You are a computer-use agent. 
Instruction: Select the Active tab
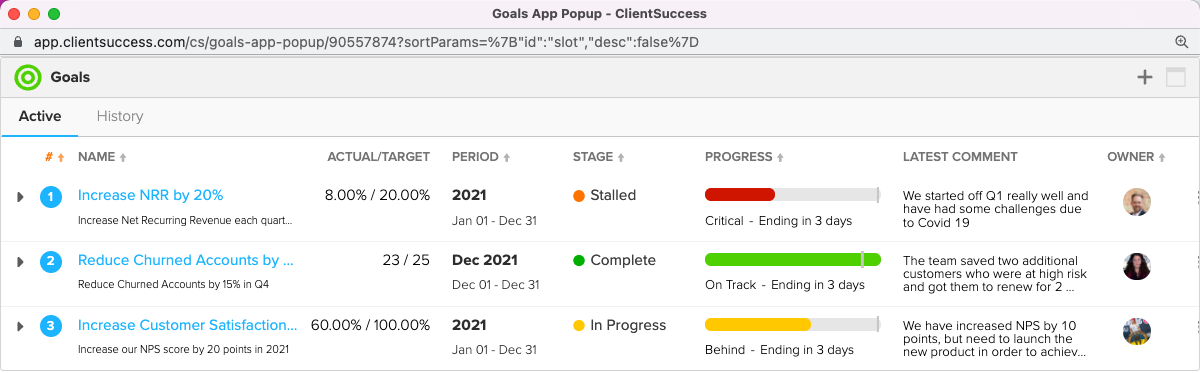40,116
